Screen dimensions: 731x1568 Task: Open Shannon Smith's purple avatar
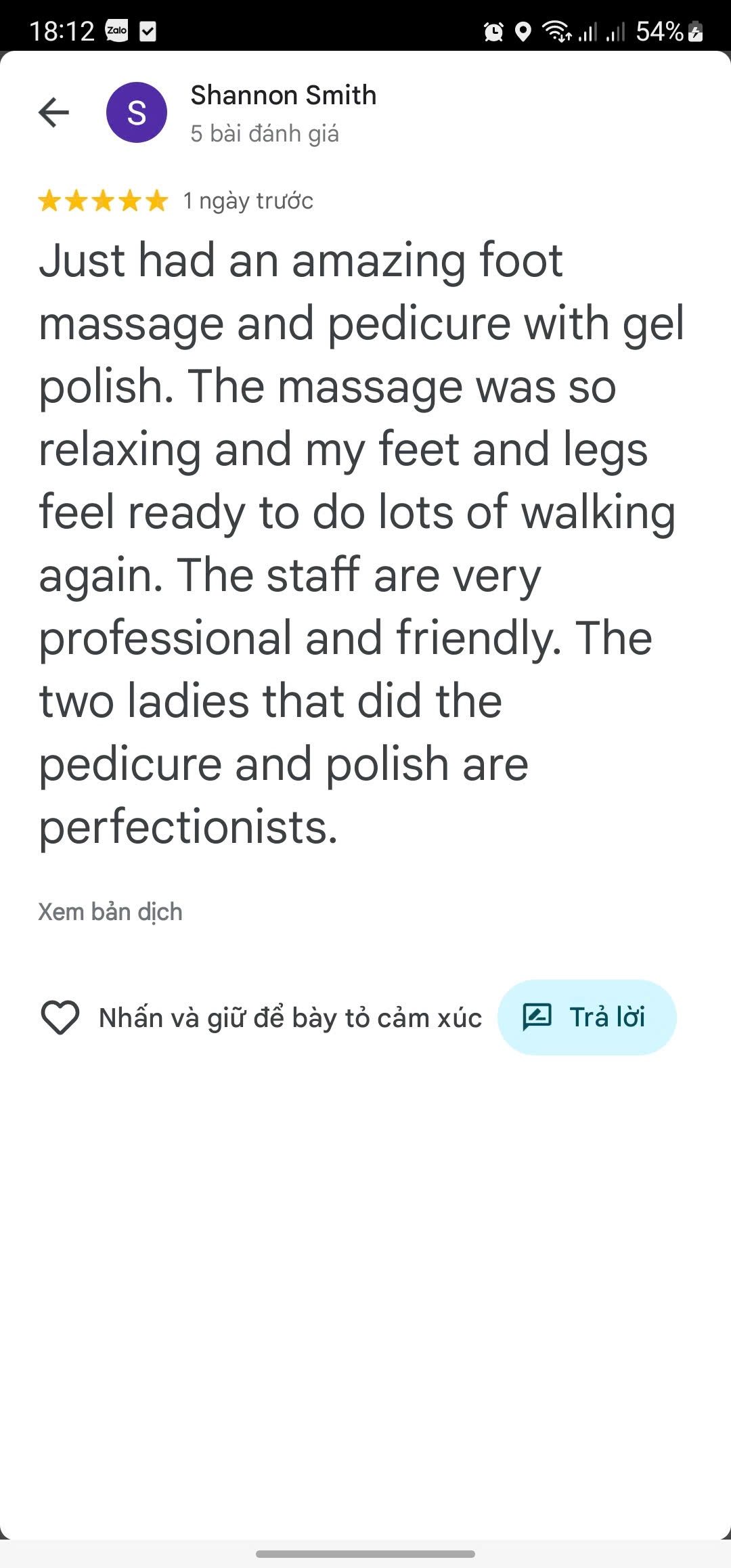coord(137,112)
